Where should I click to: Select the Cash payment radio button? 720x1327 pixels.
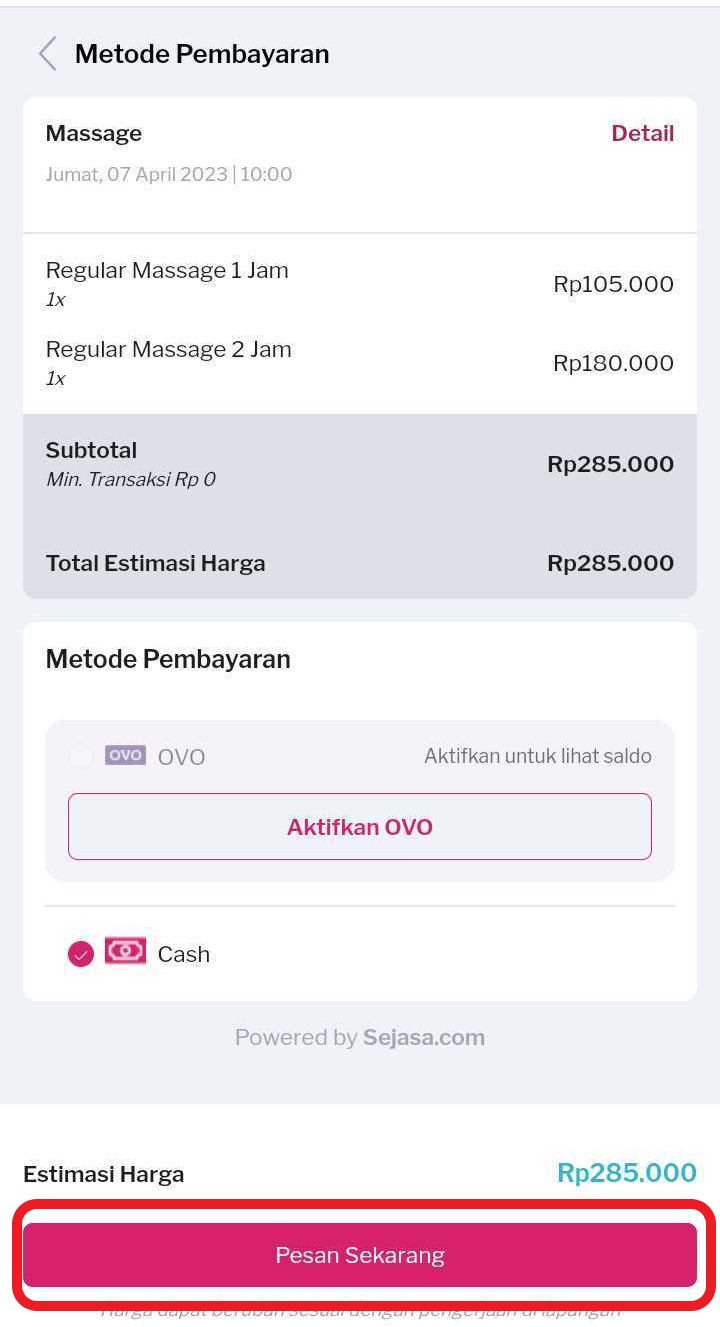(81, 954)
